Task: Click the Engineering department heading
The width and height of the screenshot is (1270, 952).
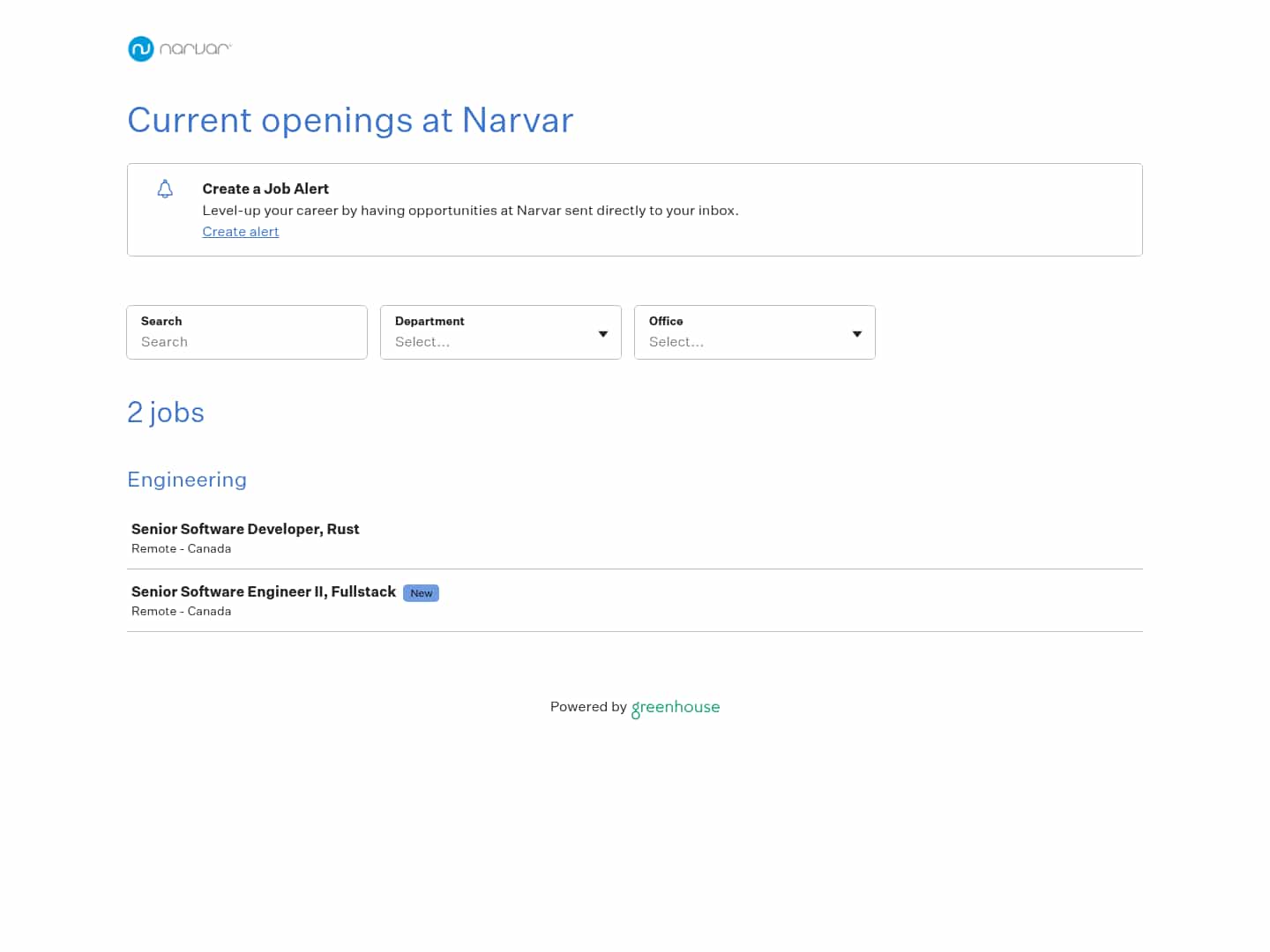Action: (187, 480)
